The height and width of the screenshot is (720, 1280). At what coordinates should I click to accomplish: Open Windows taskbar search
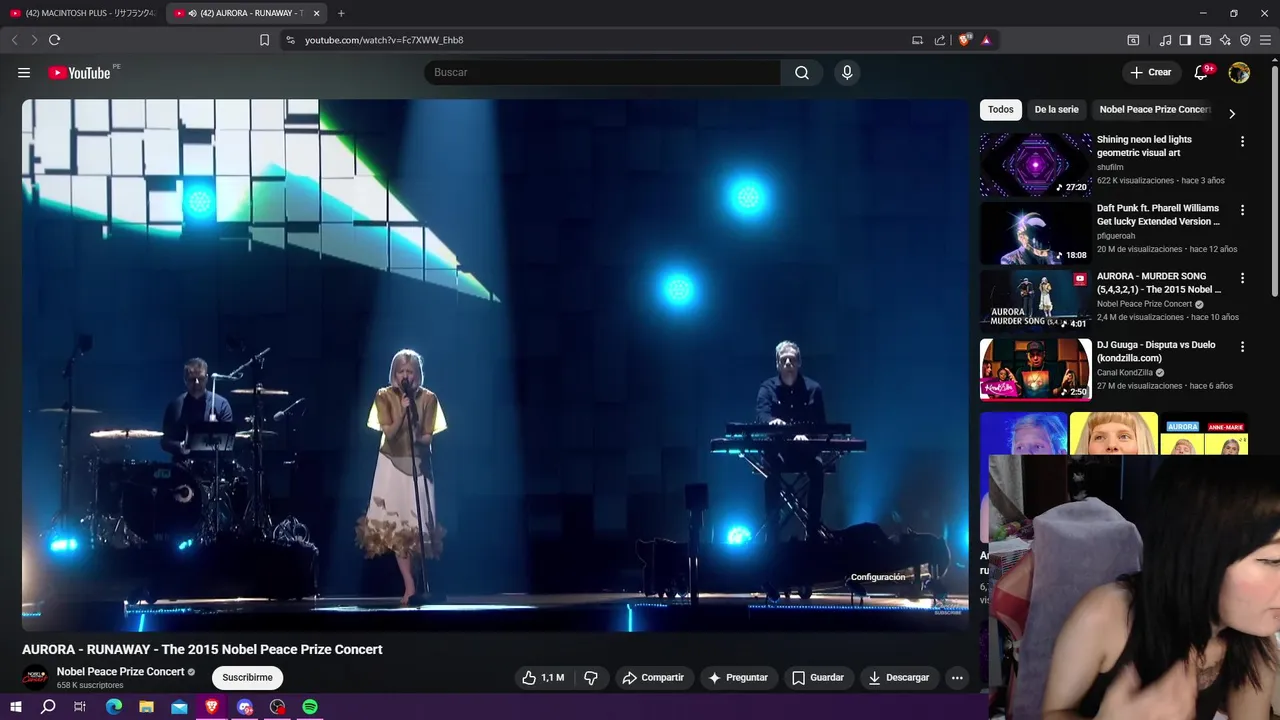(x=48, y=706)
